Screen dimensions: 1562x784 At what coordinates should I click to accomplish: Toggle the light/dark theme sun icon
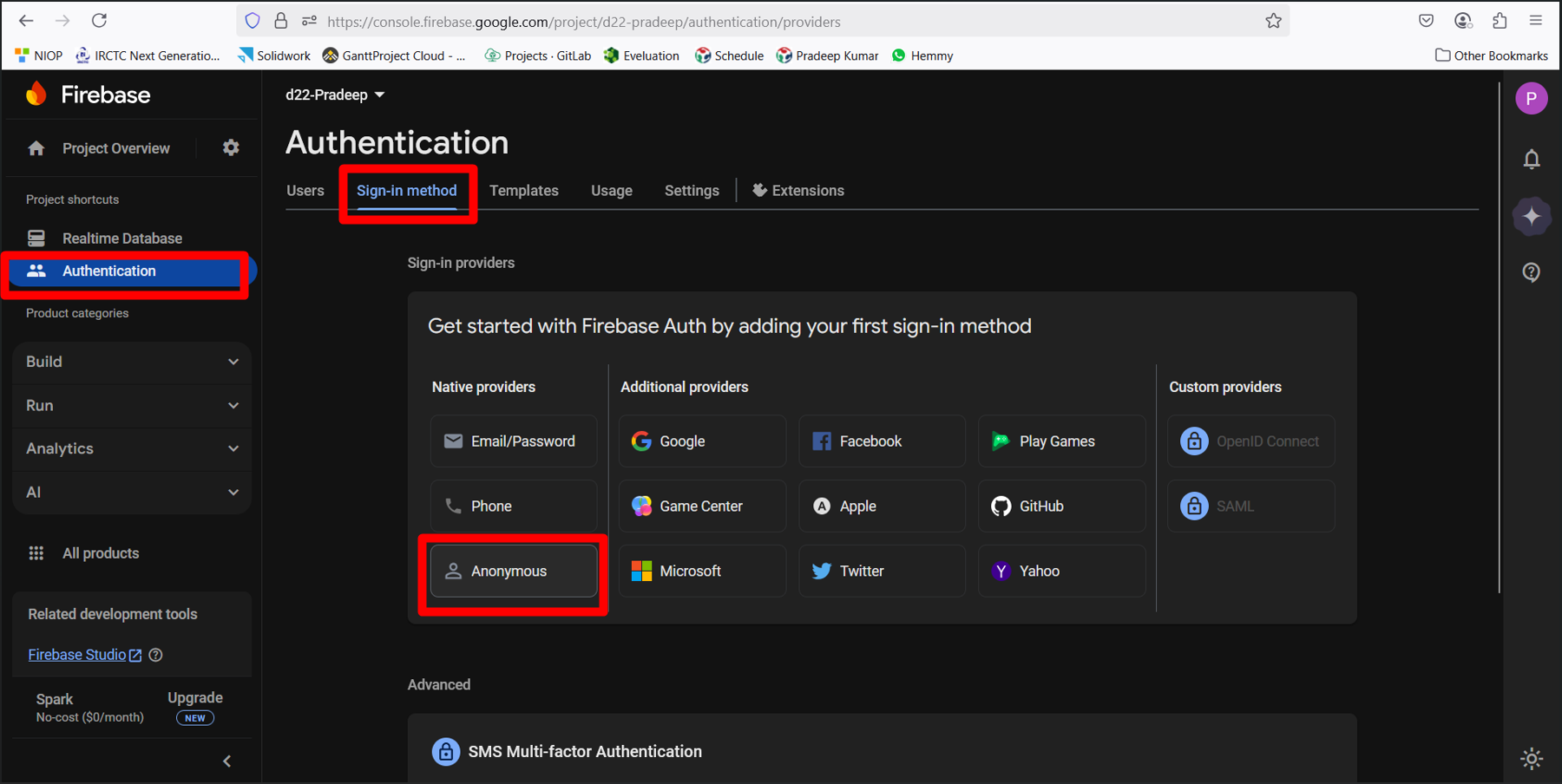click(1532, 758)
